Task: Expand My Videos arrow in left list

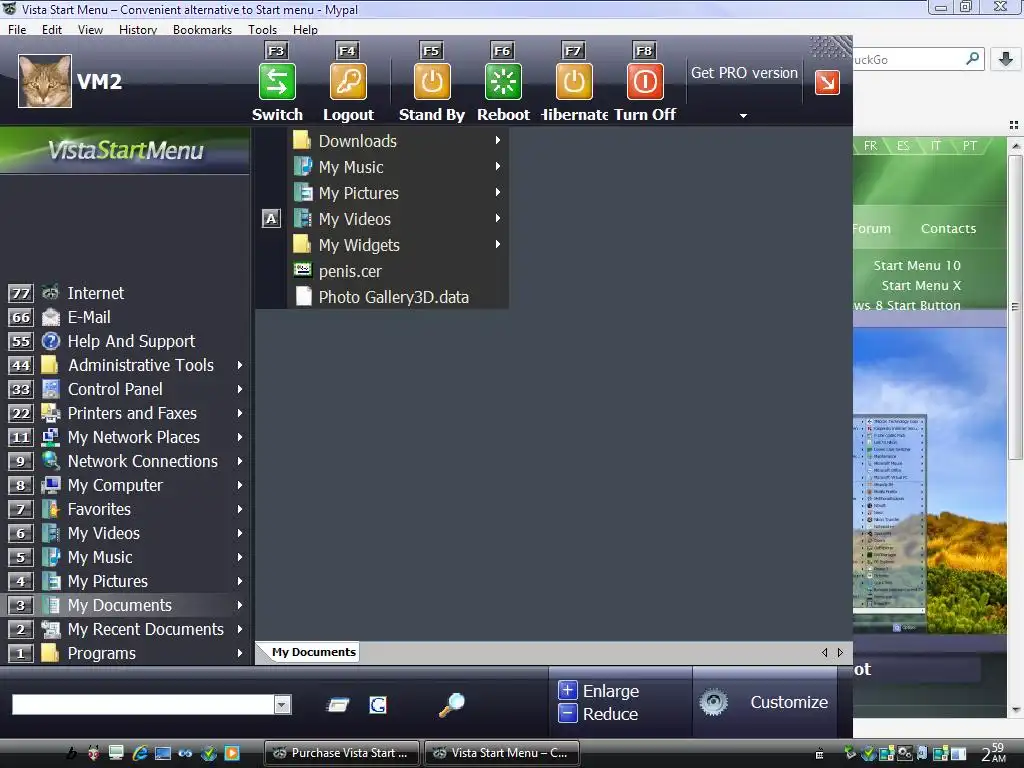Action: pos(240,534)
